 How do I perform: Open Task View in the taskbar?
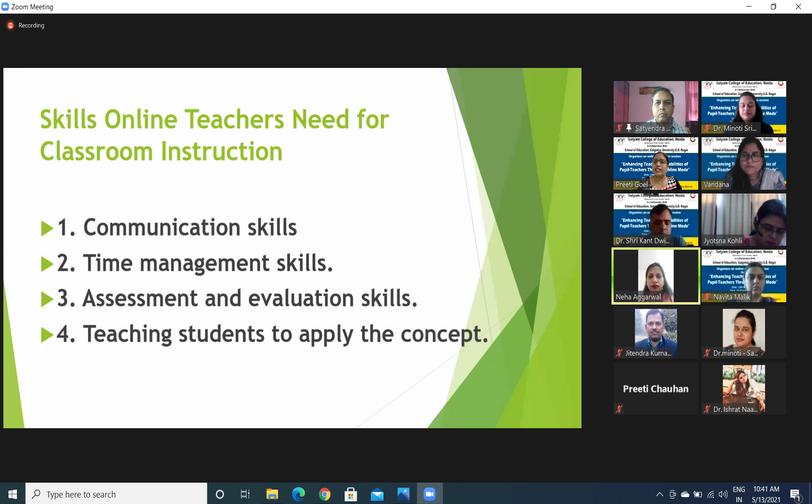[x=245, y=494]
